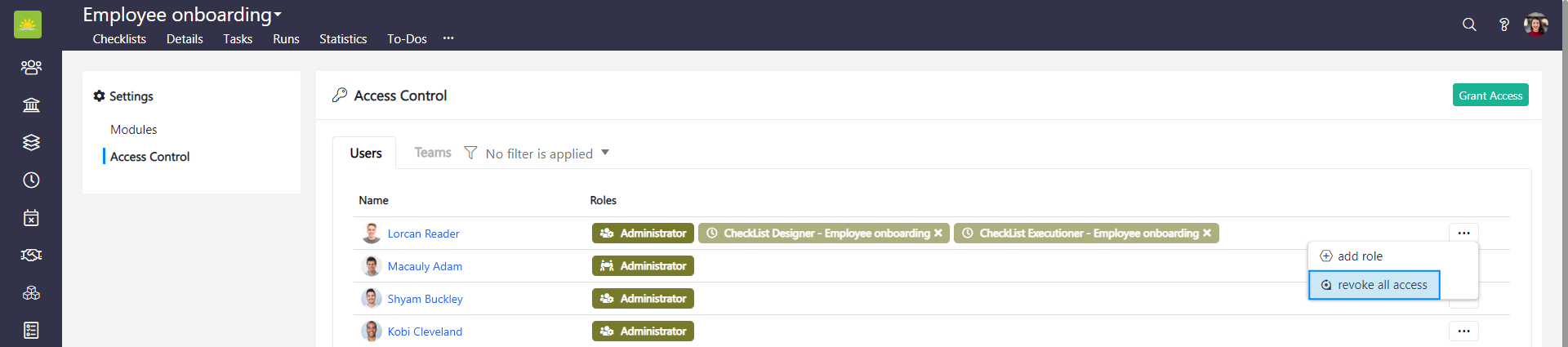Open the bank building sidebar icon
Viewport: 1568px width, 347px height.
coord(31,105)
